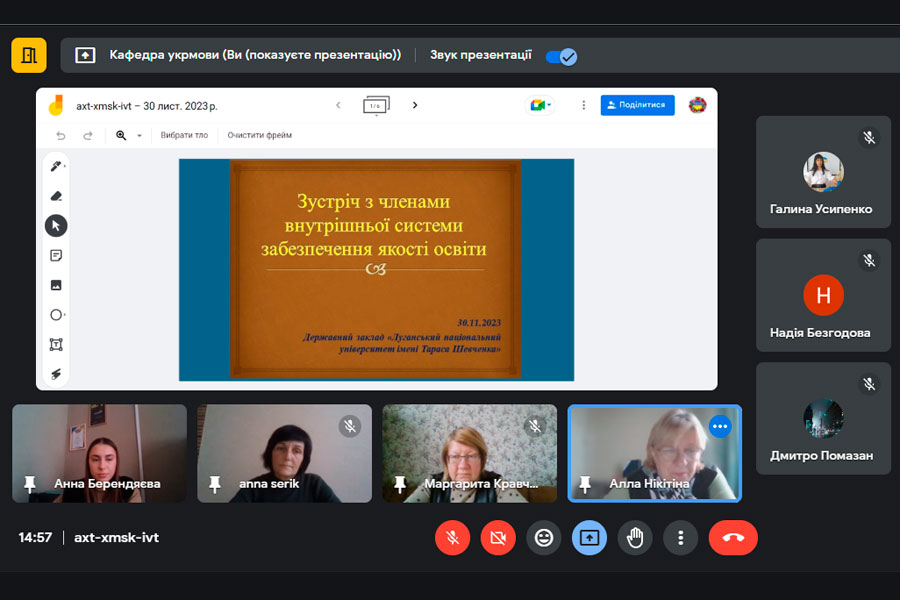The height and width of the screenshot is (600, 900).
Task: Select the Add image tool
Action: point(56,285)
